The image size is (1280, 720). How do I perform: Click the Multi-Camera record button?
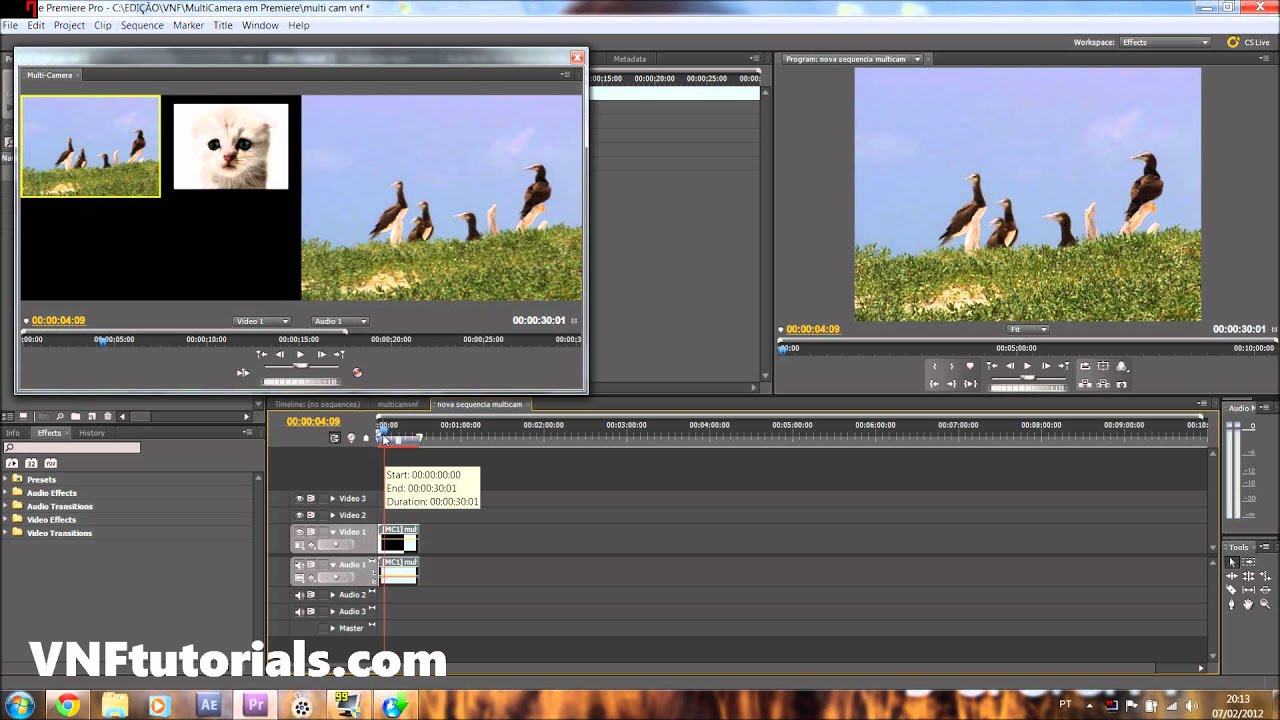(x=357, y=373)
